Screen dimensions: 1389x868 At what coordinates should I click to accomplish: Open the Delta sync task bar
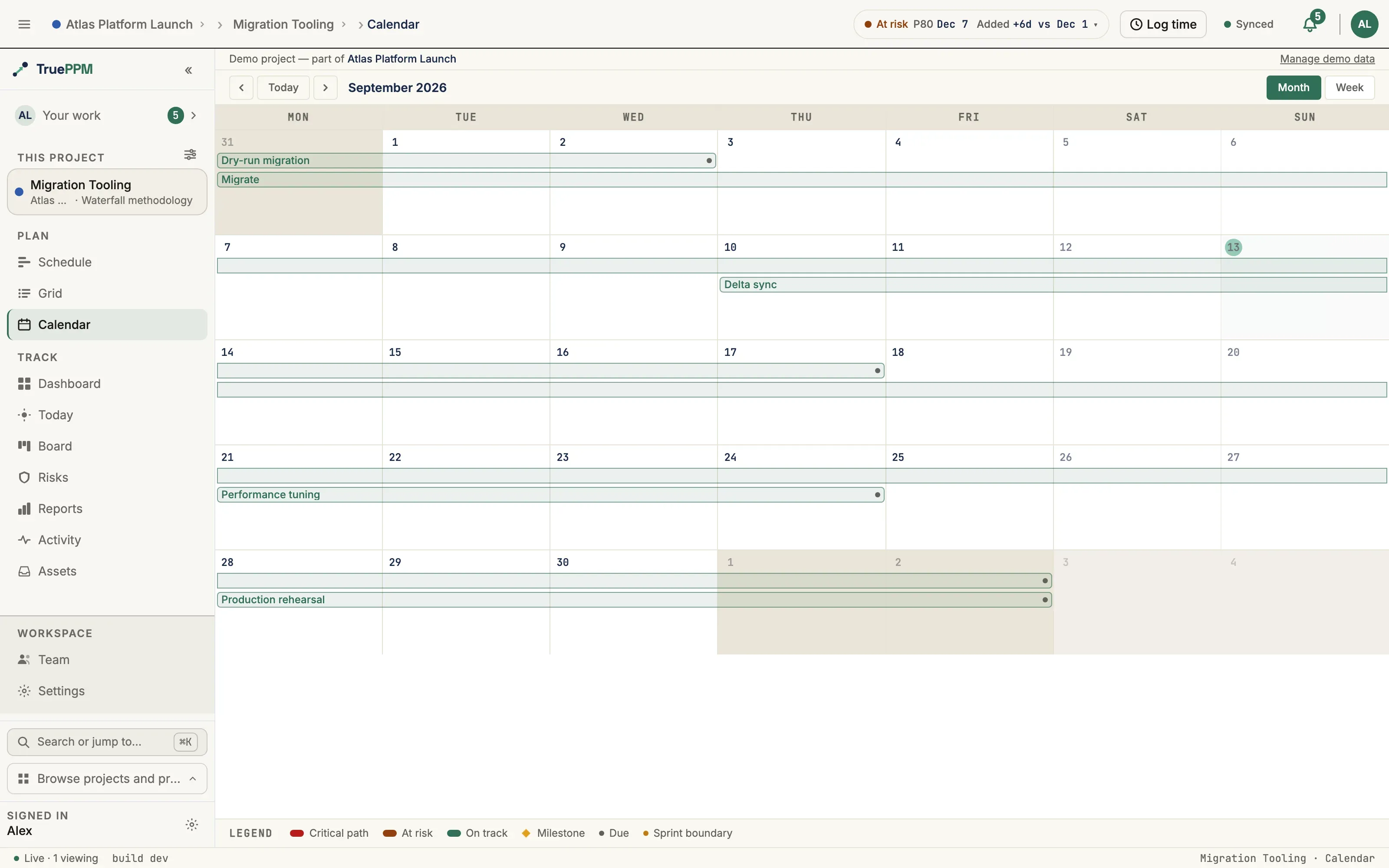coord(1053,284)
